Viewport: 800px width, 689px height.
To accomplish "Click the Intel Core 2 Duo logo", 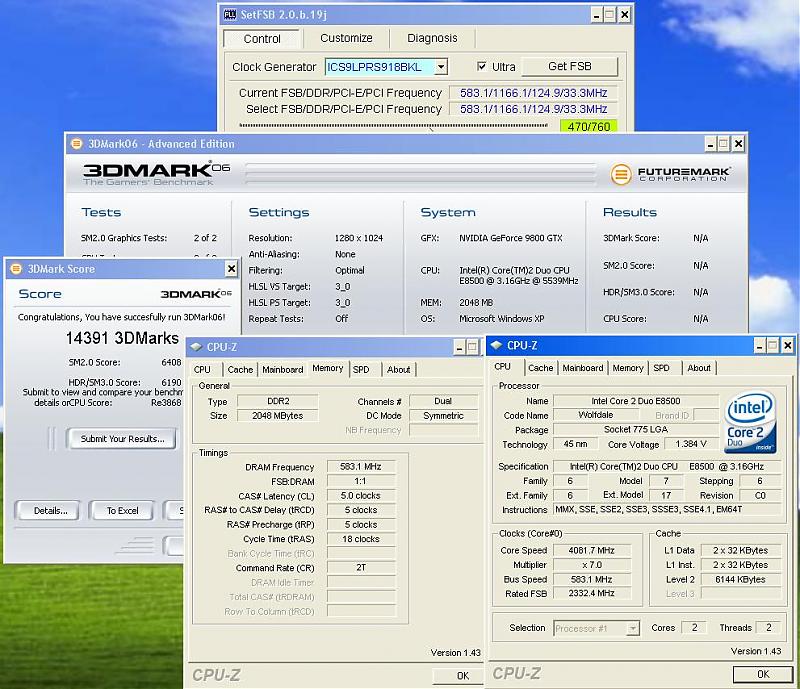I will click(751, 423).
